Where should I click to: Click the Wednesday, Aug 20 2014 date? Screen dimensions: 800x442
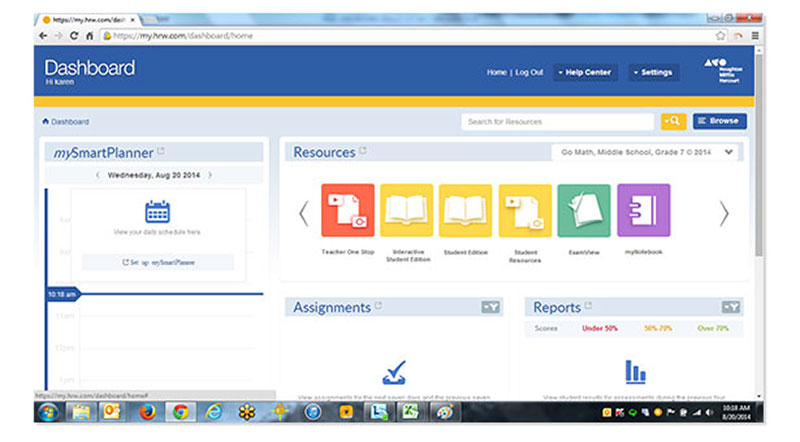coord(154,175)
